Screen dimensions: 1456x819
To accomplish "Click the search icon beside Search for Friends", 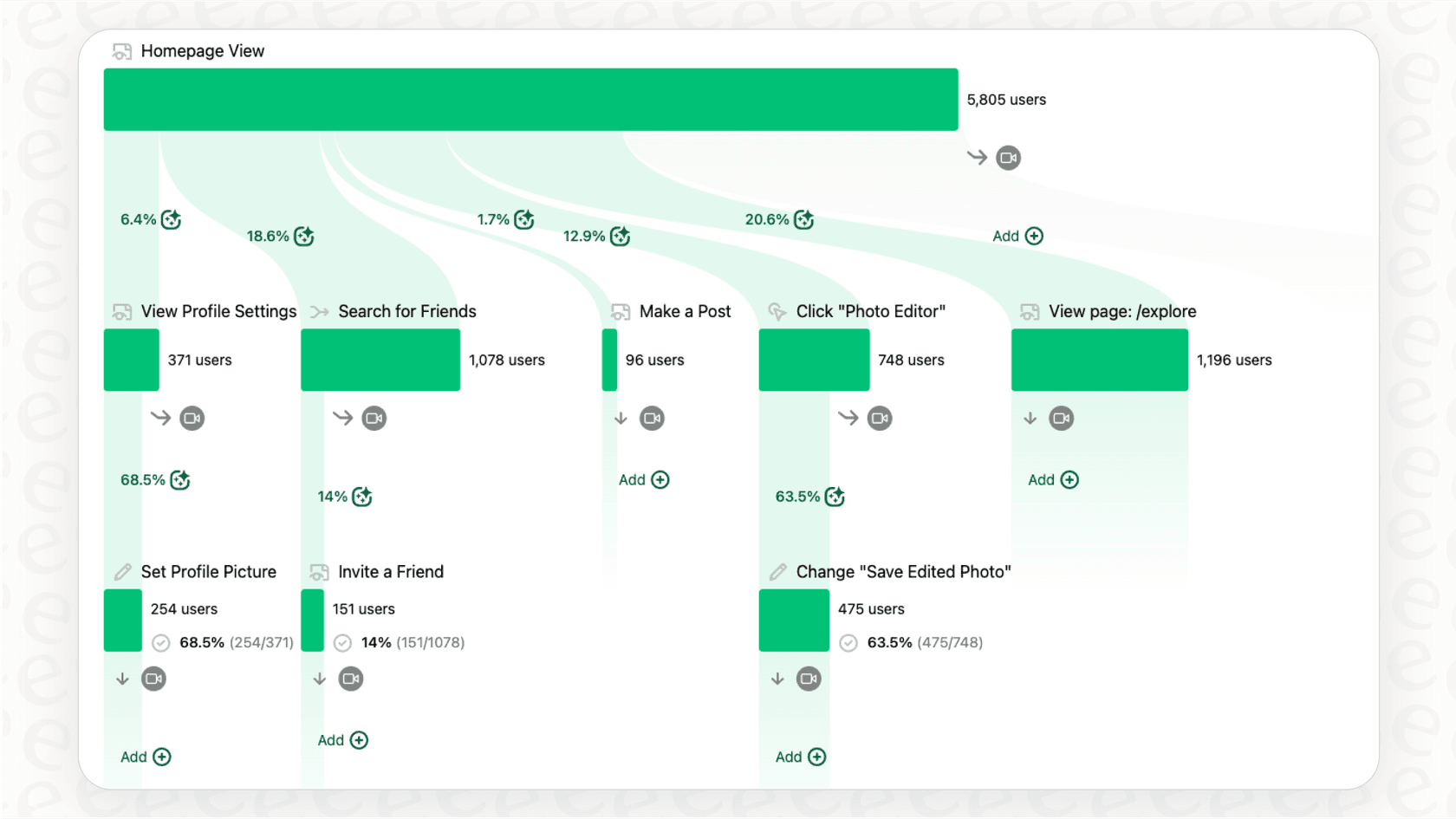I will pos(319,311).
